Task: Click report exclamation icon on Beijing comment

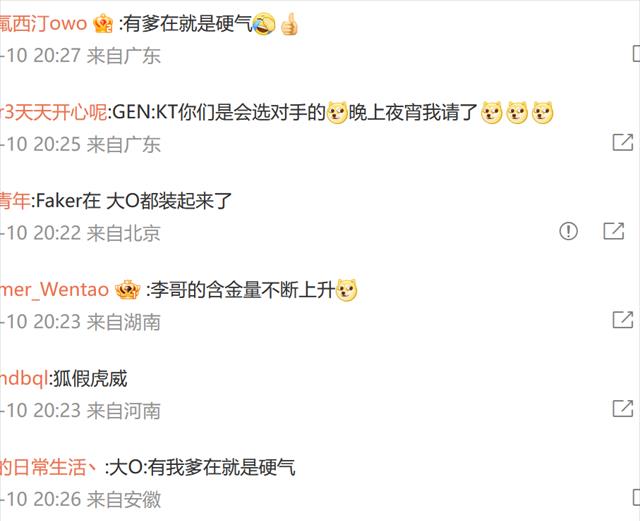Action: (x=568, y=231)
